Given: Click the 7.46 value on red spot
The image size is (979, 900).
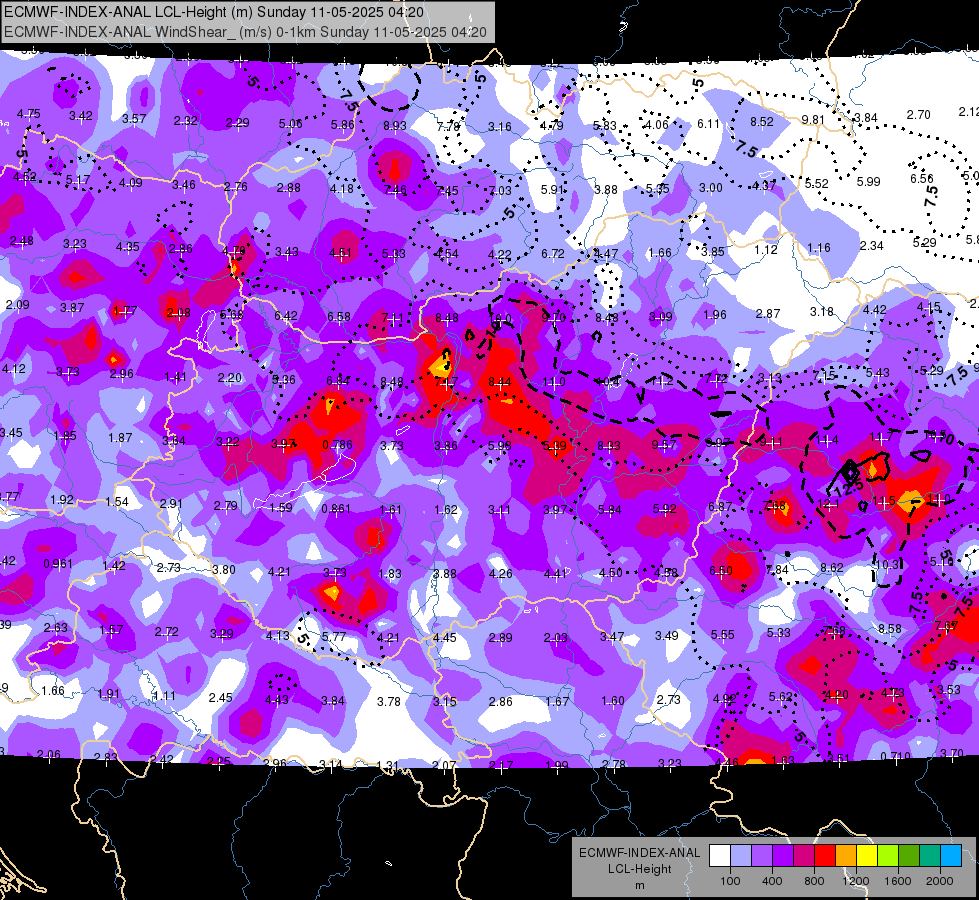Looking at the screenshot, I should pos(395,190).
